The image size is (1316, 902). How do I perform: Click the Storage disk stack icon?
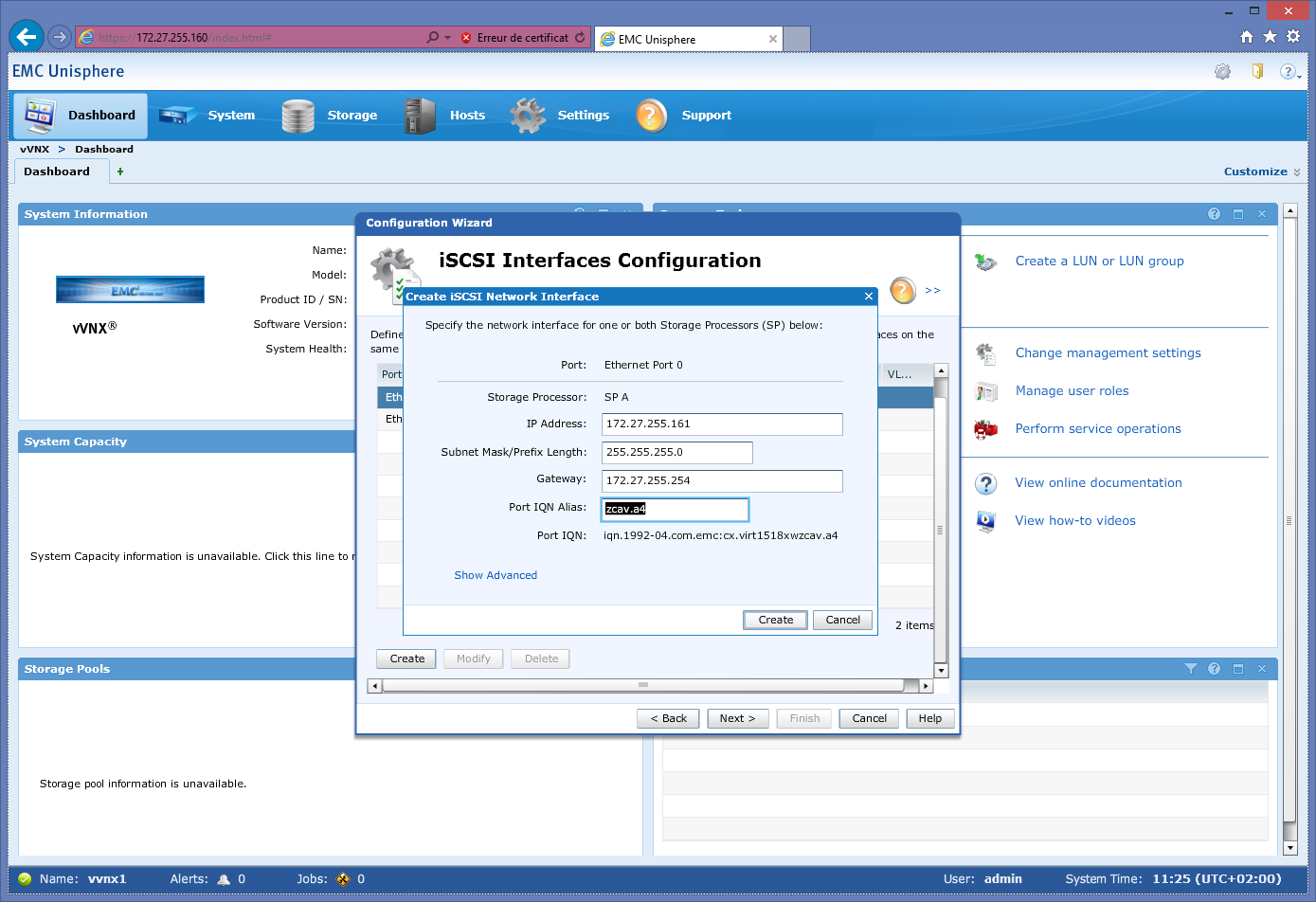click(297, 116)
